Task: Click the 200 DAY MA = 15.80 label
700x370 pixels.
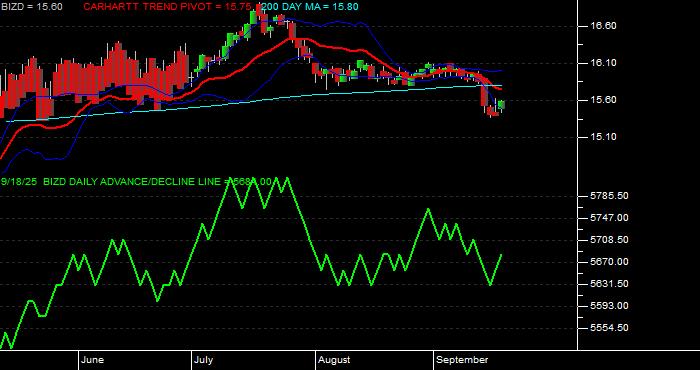Action: (x=309, y=7)
